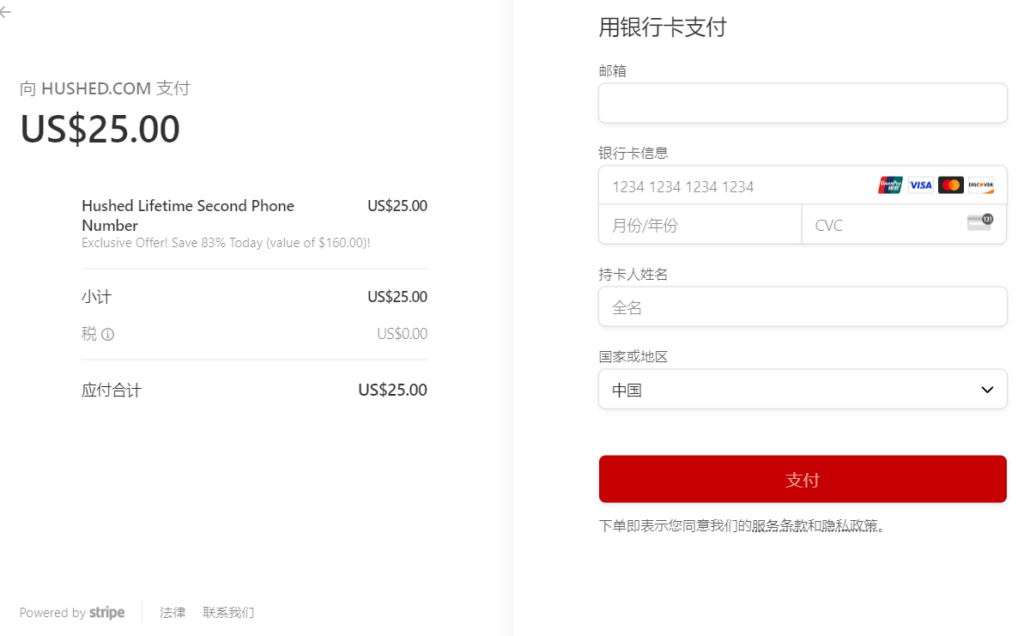Click the CVC card hint icon
1024x636 pixels.
tap(980, 222)
